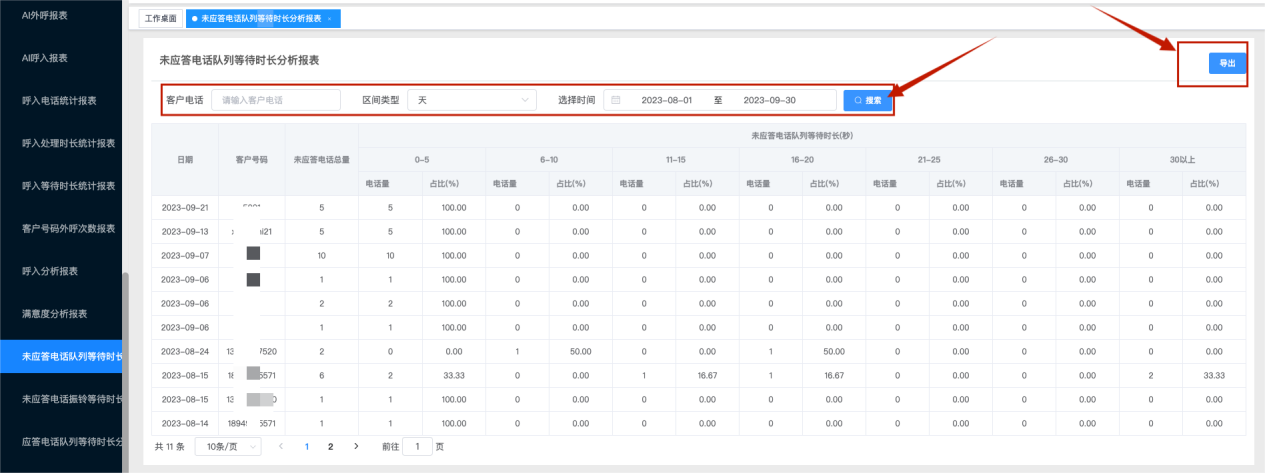This screenshot has height=473, width=1265.
Task: Close the 未应答电话队列等待时长分析报表 tab
Action: (x=329, y=19)
